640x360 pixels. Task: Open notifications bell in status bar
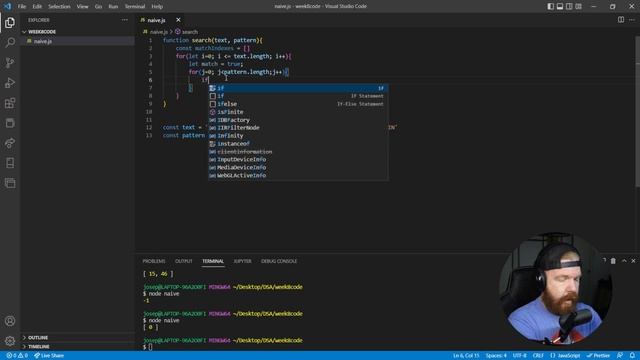(632, 356)
